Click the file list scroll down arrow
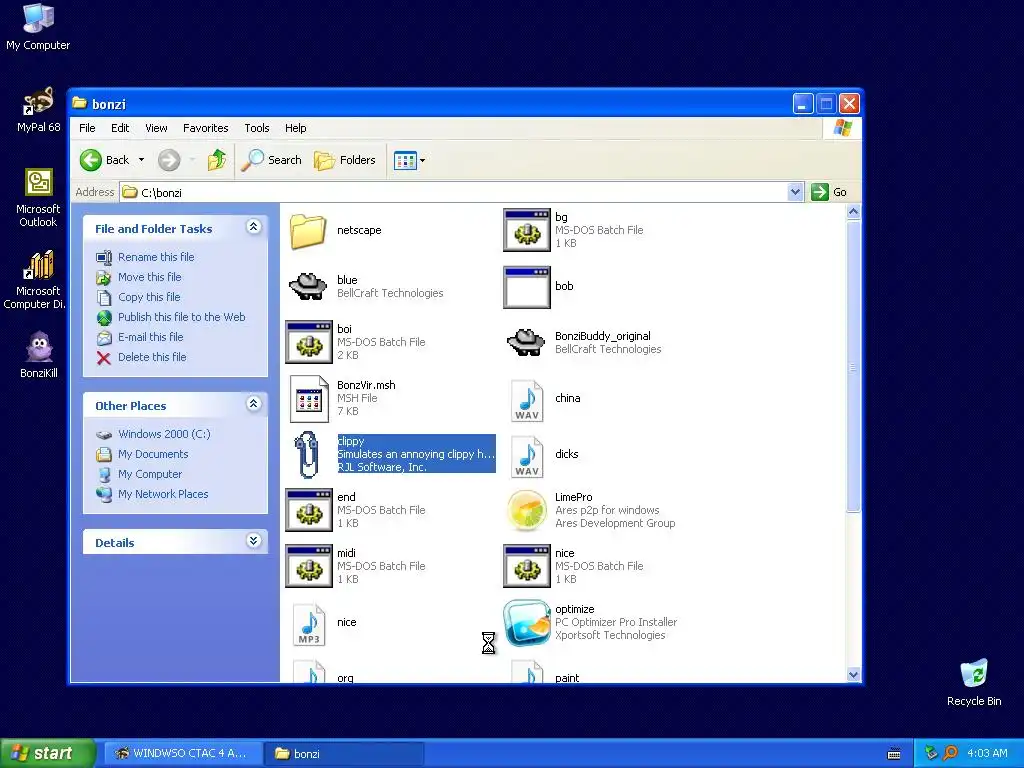 click(x=853, y=675)
